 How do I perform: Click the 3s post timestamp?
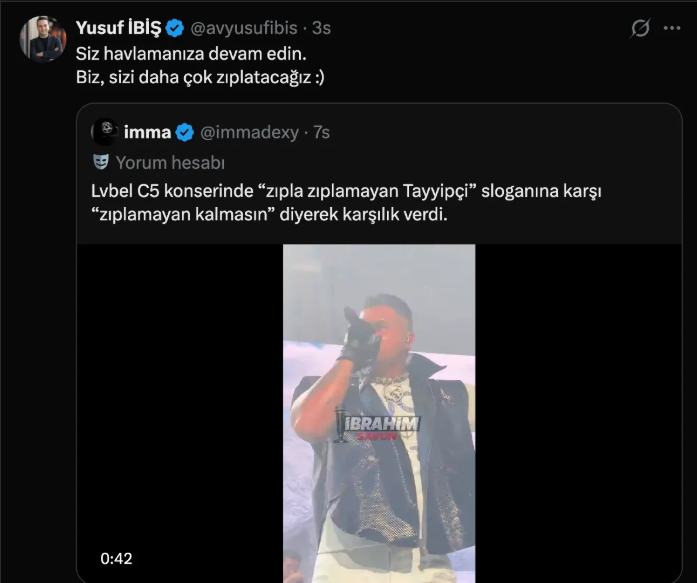[x=323, y=29]
